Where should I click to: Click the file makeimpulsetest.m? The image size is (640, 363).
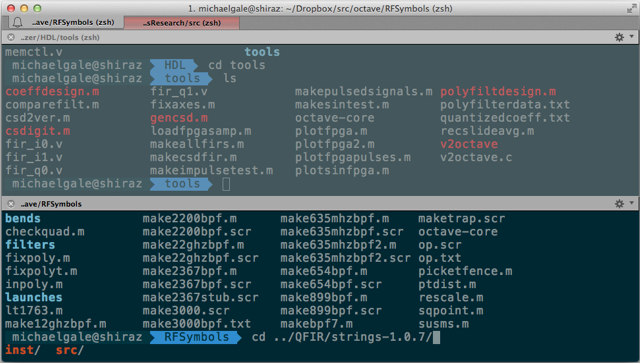(211, 171)
